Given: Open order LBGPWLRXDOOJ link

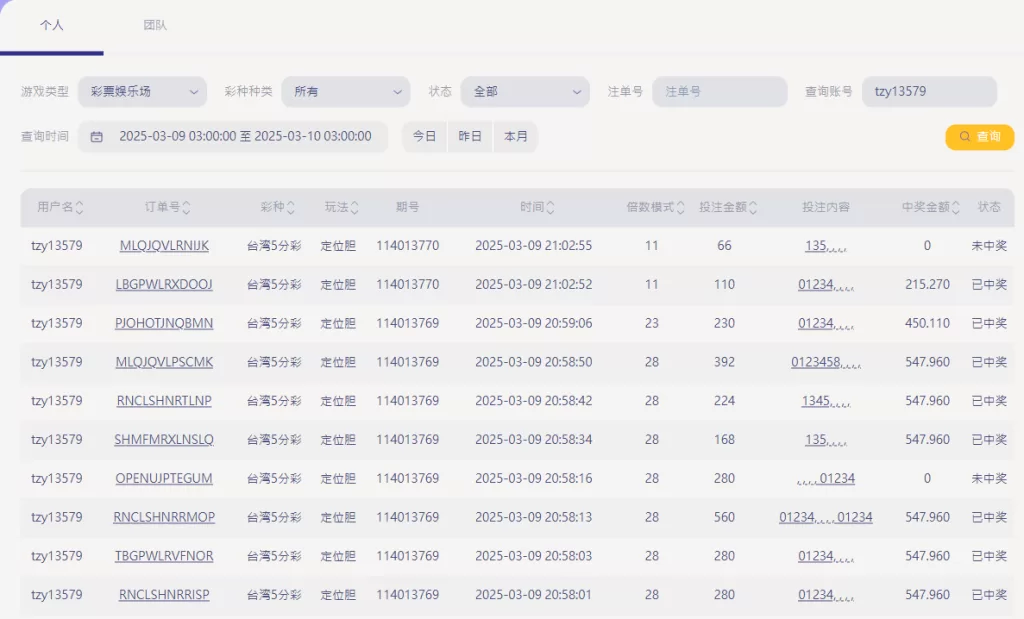Looking at the screenshot, I should click(164, 284).
